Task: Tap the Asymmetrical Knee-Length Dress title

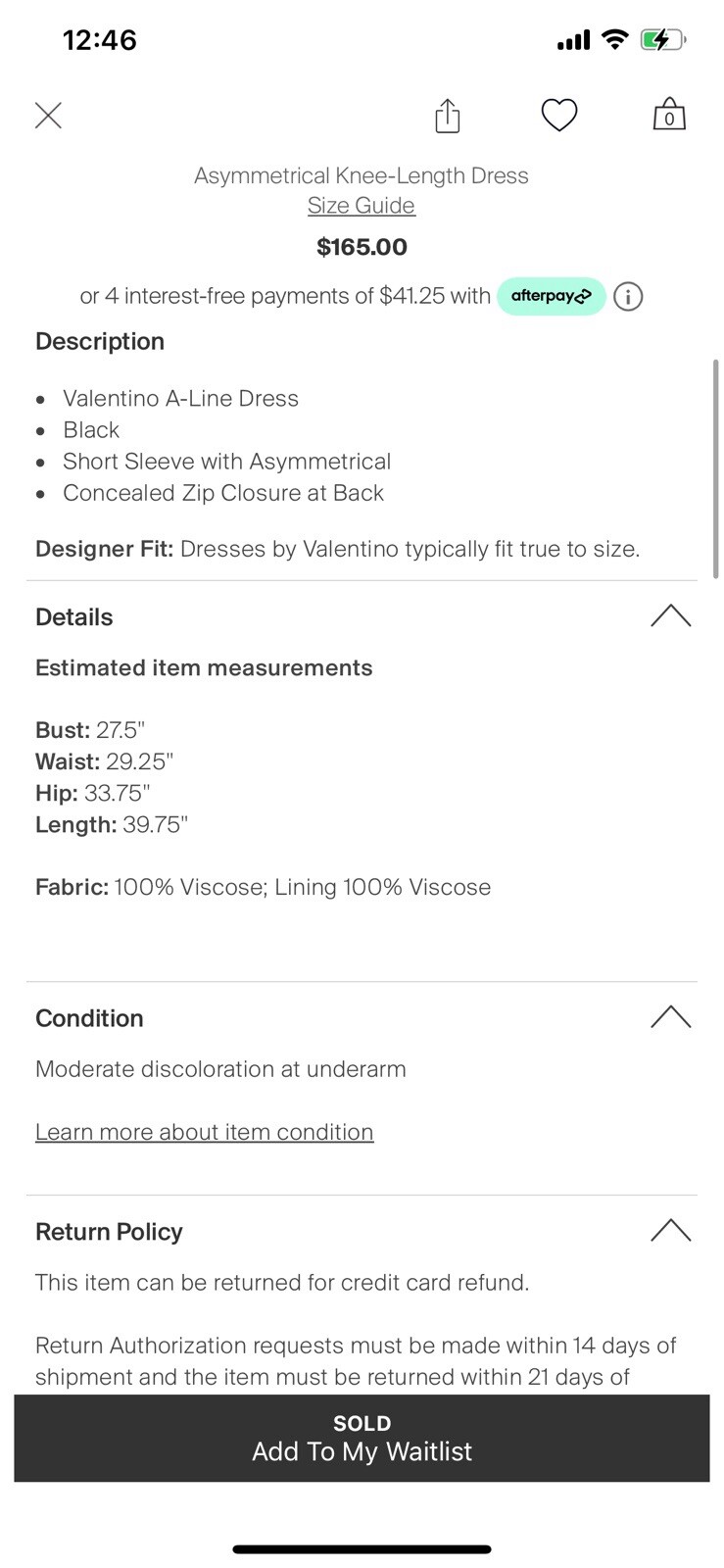Action: (361, 174)
